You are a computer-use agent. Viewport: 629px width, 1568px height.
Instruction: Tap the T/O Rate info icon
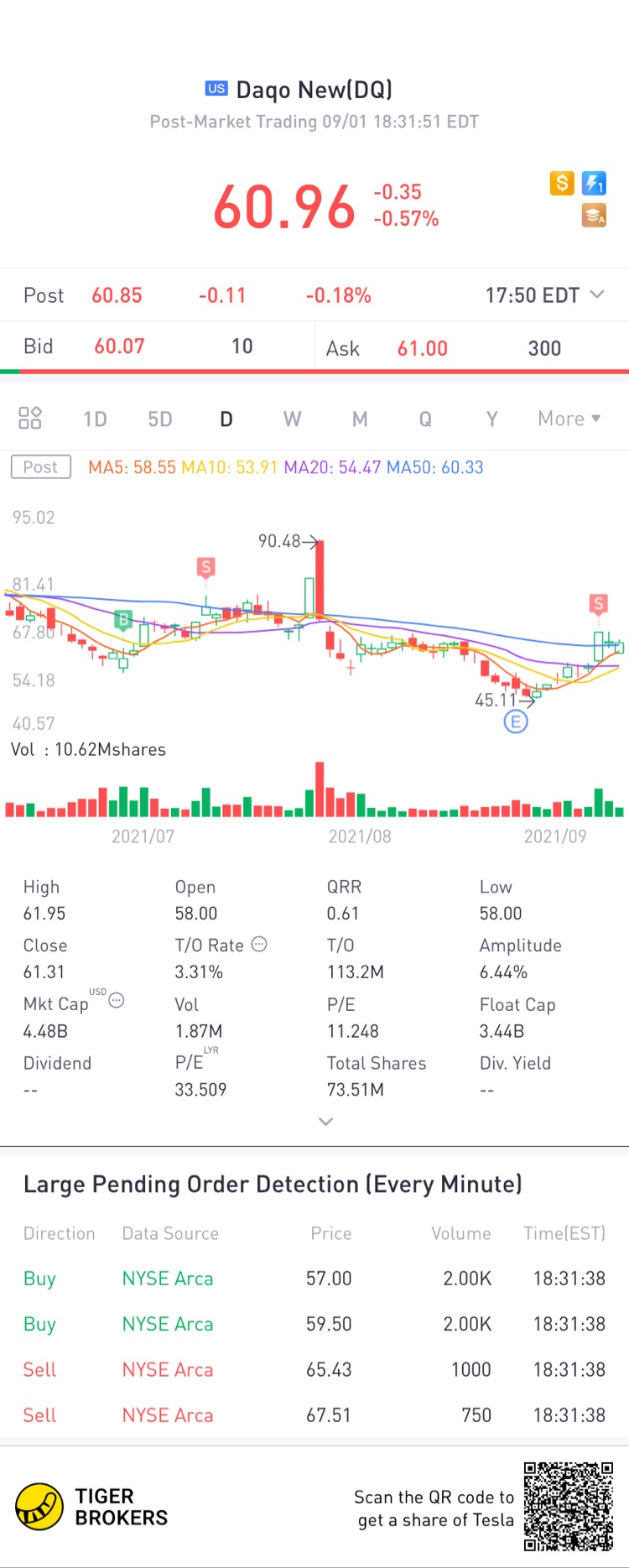(x=260, y=944)
